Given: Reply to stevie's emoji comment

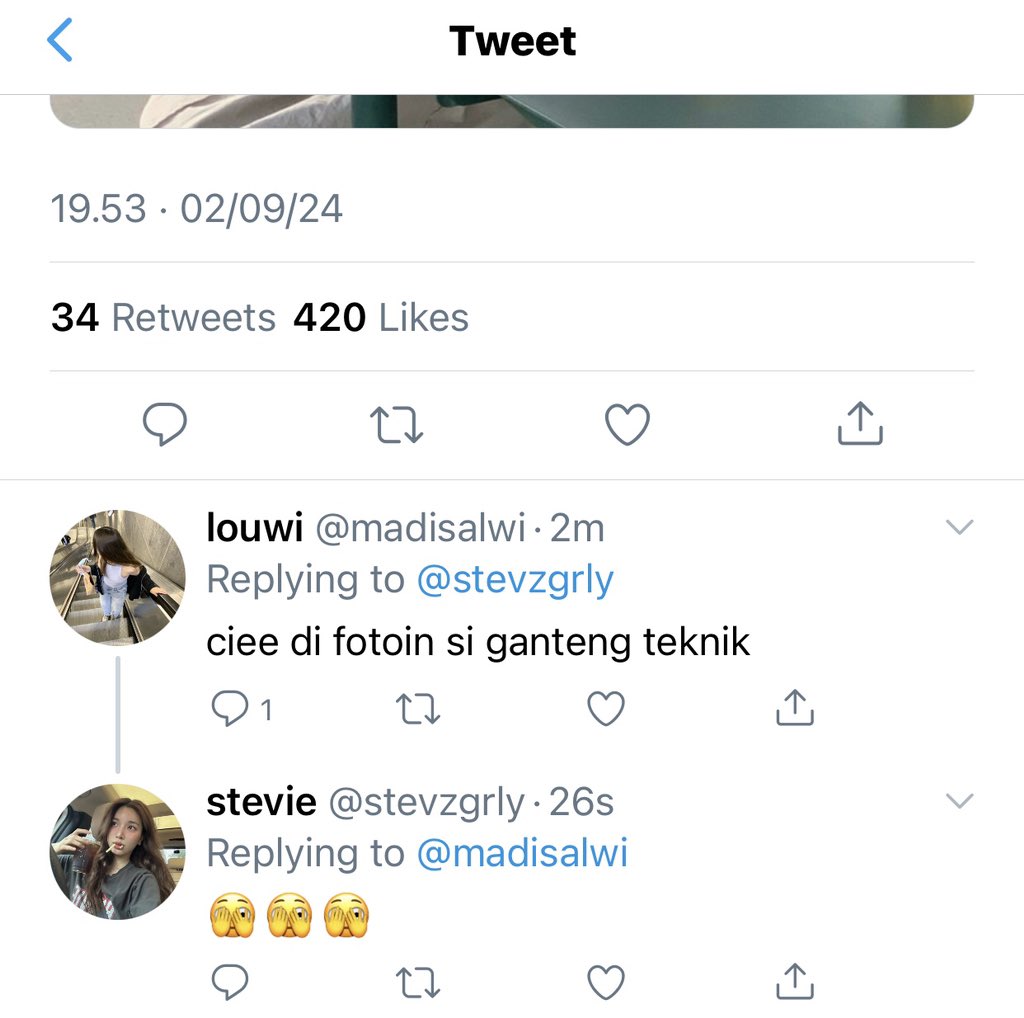Looking at the screenshot, I should click(x=230, y=981).
